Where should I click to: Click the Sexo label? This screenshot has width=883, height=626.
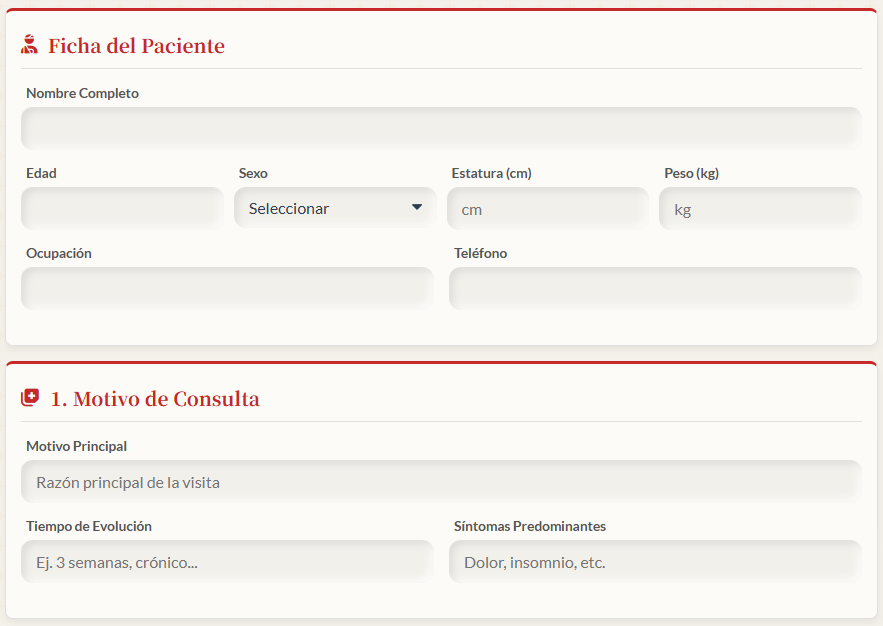click(253, 173)
